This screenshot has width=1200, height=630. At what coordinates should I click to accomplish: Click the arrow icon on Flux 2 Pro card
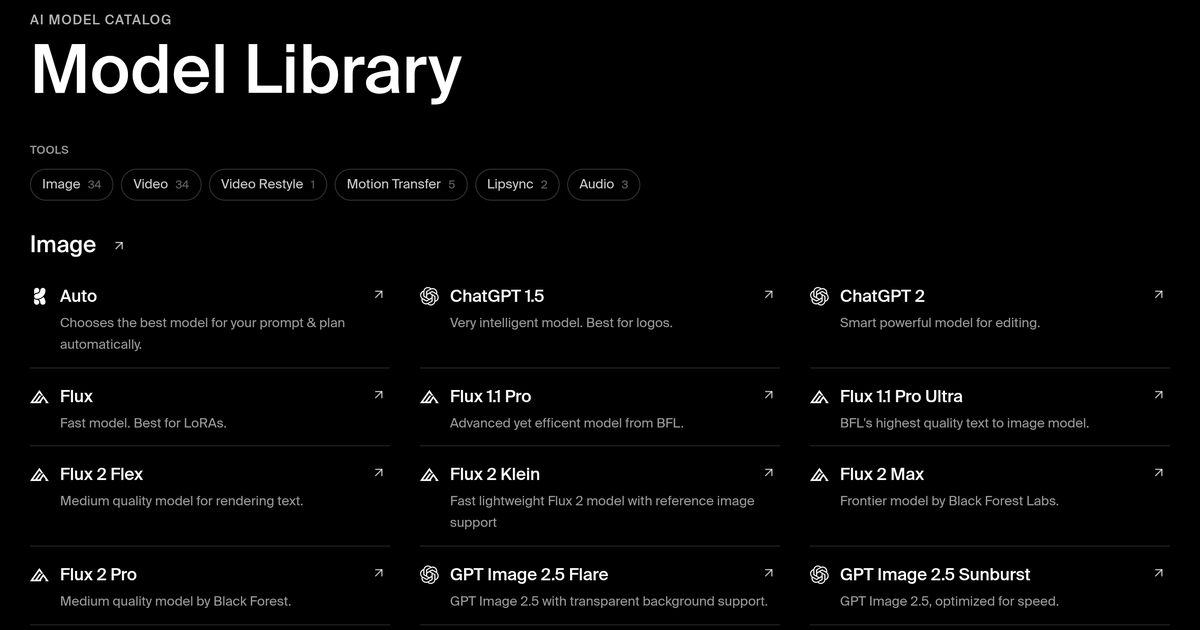click(378, 573)
